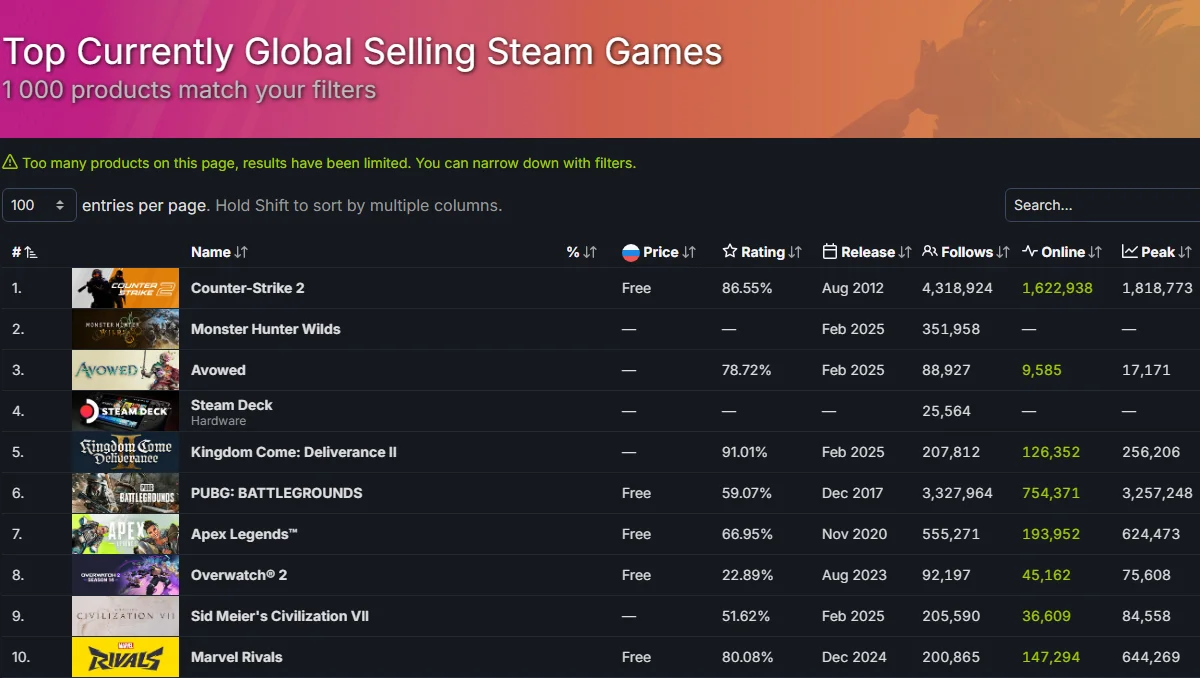Image resolution: width=1200 pixels, height=678 pixels.
Task: Open Marvel Rivals link
Action: (237, 657)
